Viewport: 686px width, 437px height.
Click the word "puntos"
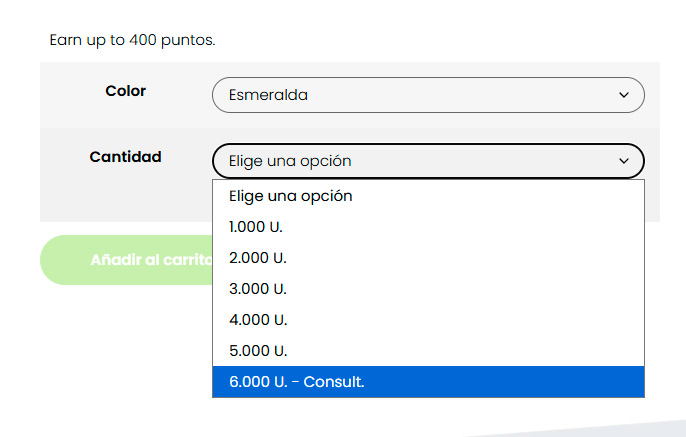188,41
